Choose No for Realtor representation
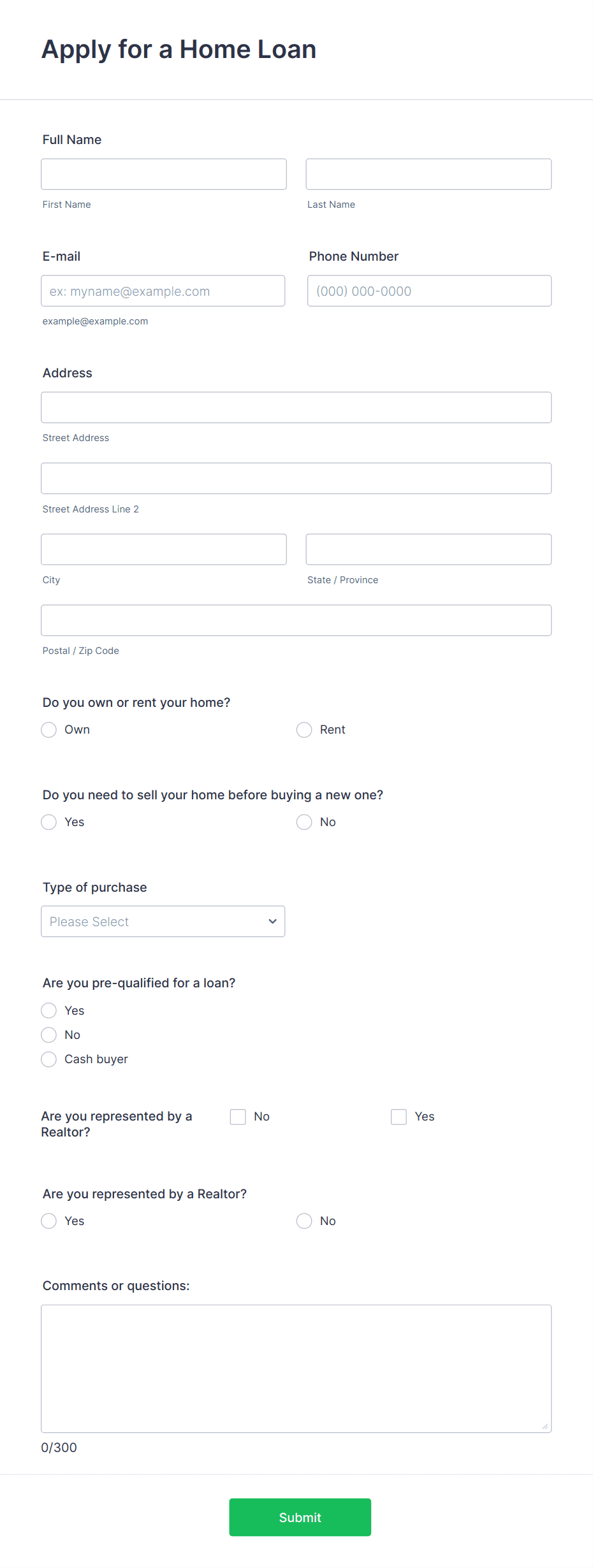Image resolution: width=593 pixels, height=1568 pixels. (304, 1221)
